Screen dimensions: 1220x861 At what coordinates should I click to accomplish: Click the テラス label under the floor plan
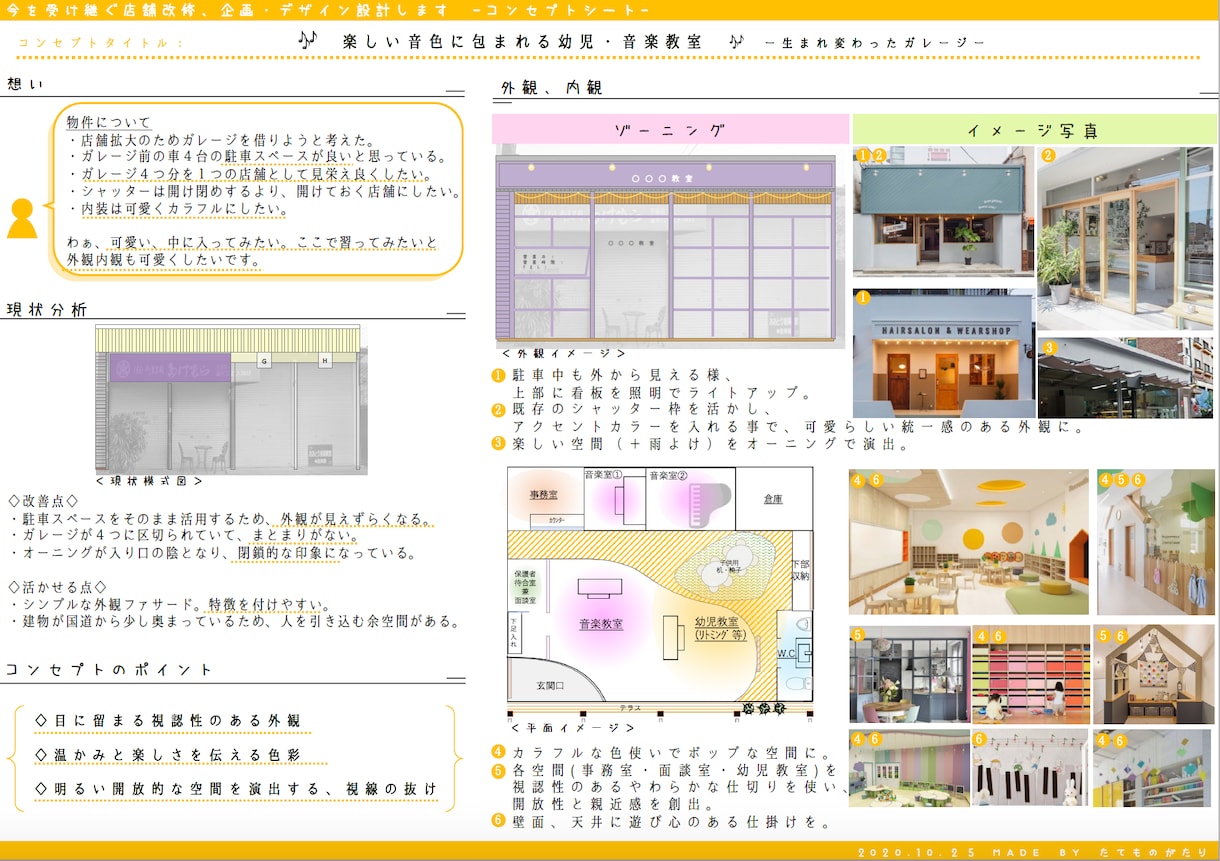pyautogui.click(x=630, y=708)
